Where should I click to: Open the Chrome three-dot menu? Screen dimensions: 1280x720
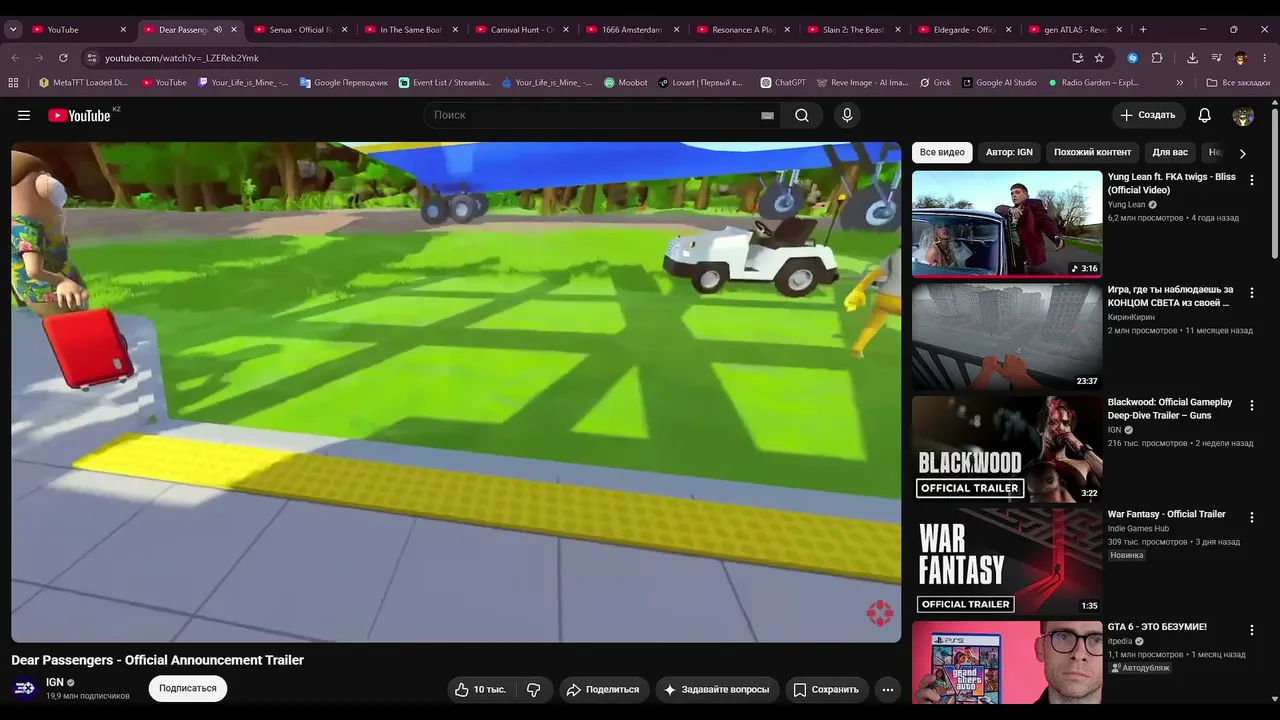pyautogui.click(x=1265, y=58)
